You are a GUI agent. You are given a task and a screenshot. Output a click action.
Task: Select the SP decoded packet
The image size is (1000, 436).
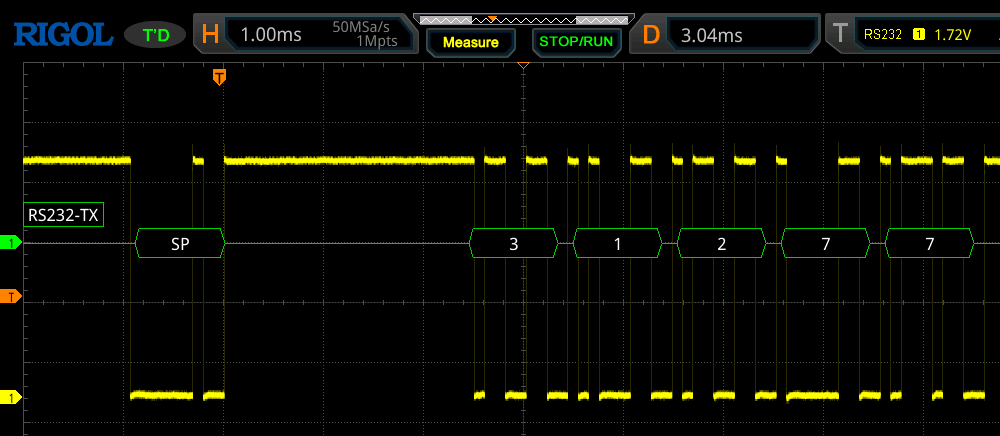(x=180, y=243)
